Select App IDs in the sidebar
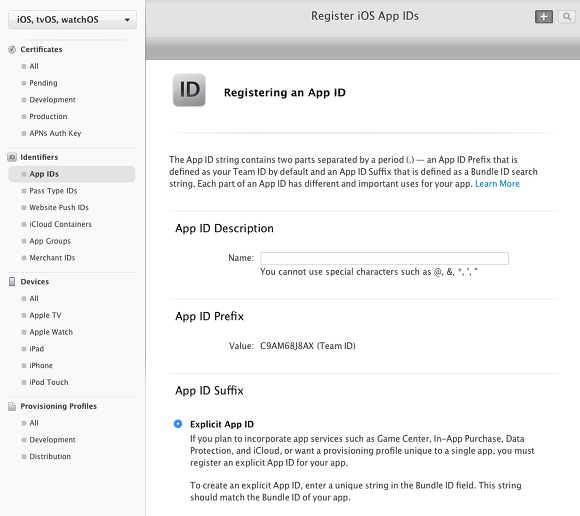580x516 pixels. pyautogui.click(x=72, y=174)
